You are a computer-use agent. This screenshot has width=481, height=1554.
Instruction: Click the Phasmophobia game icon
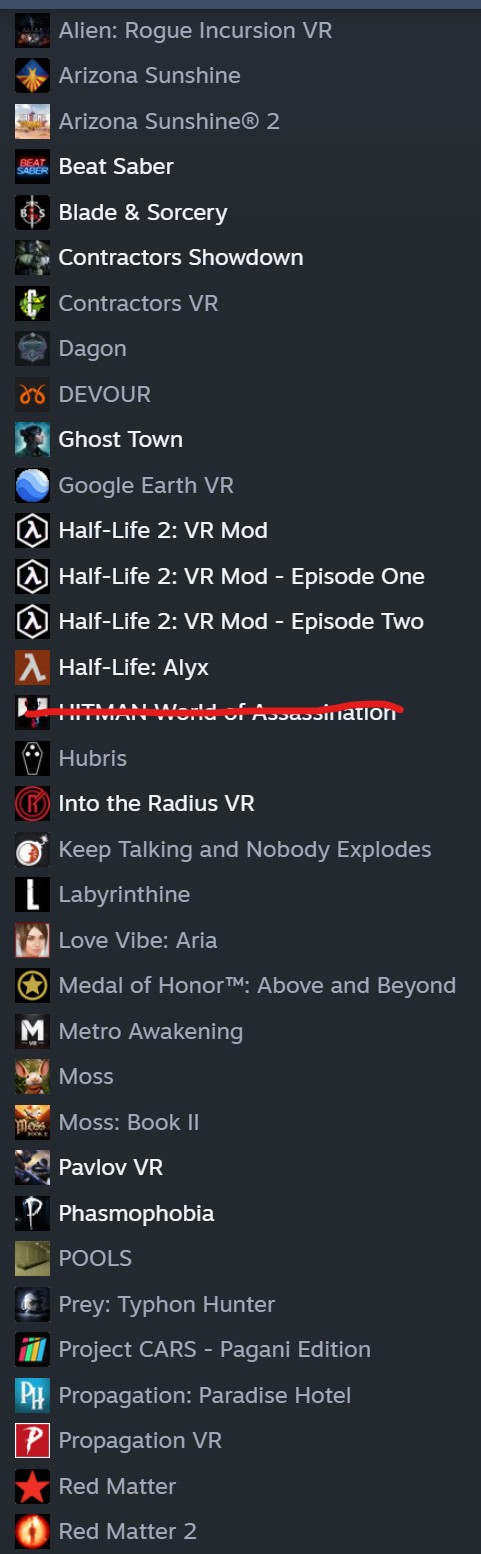[32, 1213]
